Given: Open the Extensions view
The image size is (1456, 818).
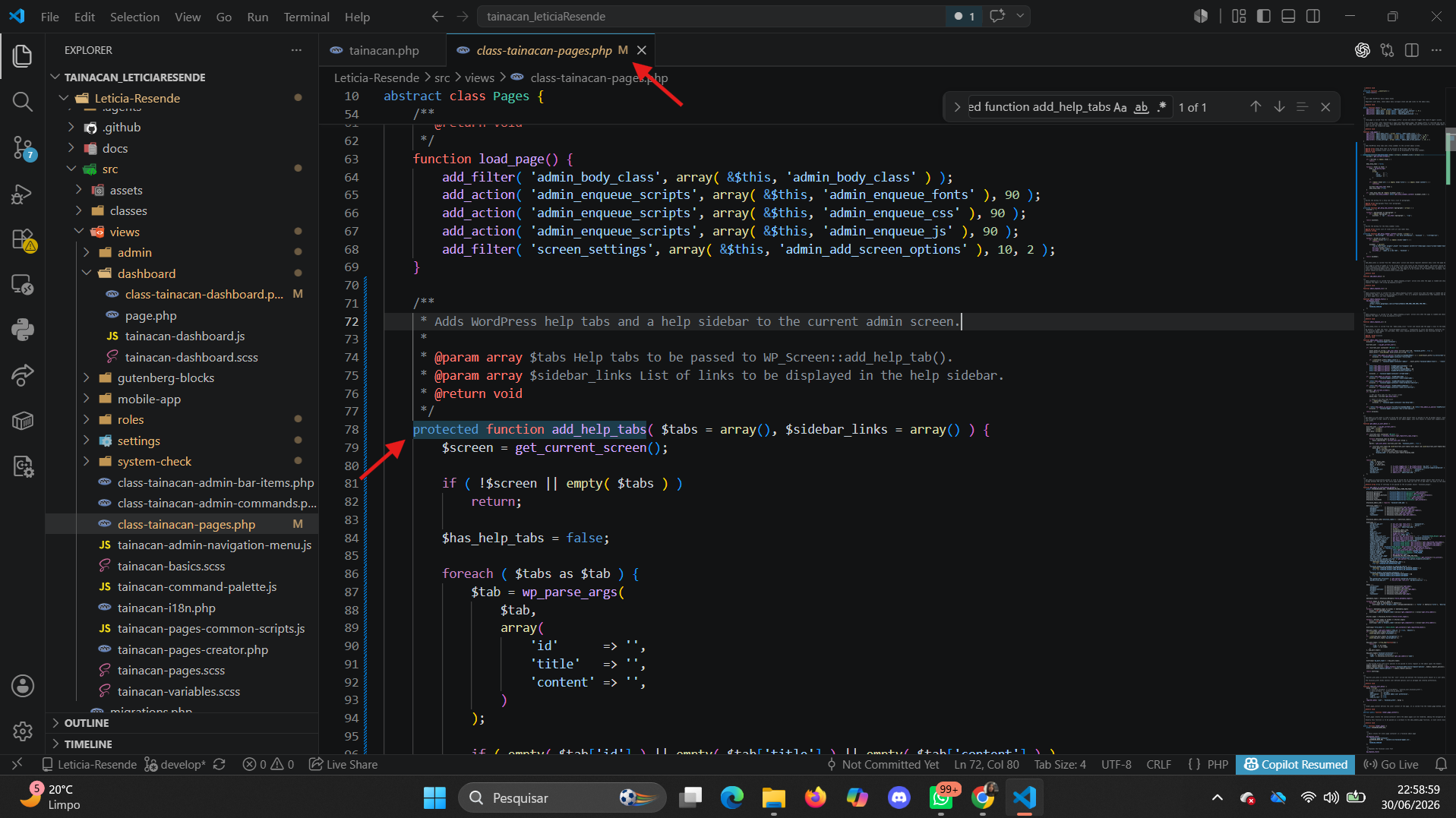Looking at the screenshot, I should click(22, 239).
